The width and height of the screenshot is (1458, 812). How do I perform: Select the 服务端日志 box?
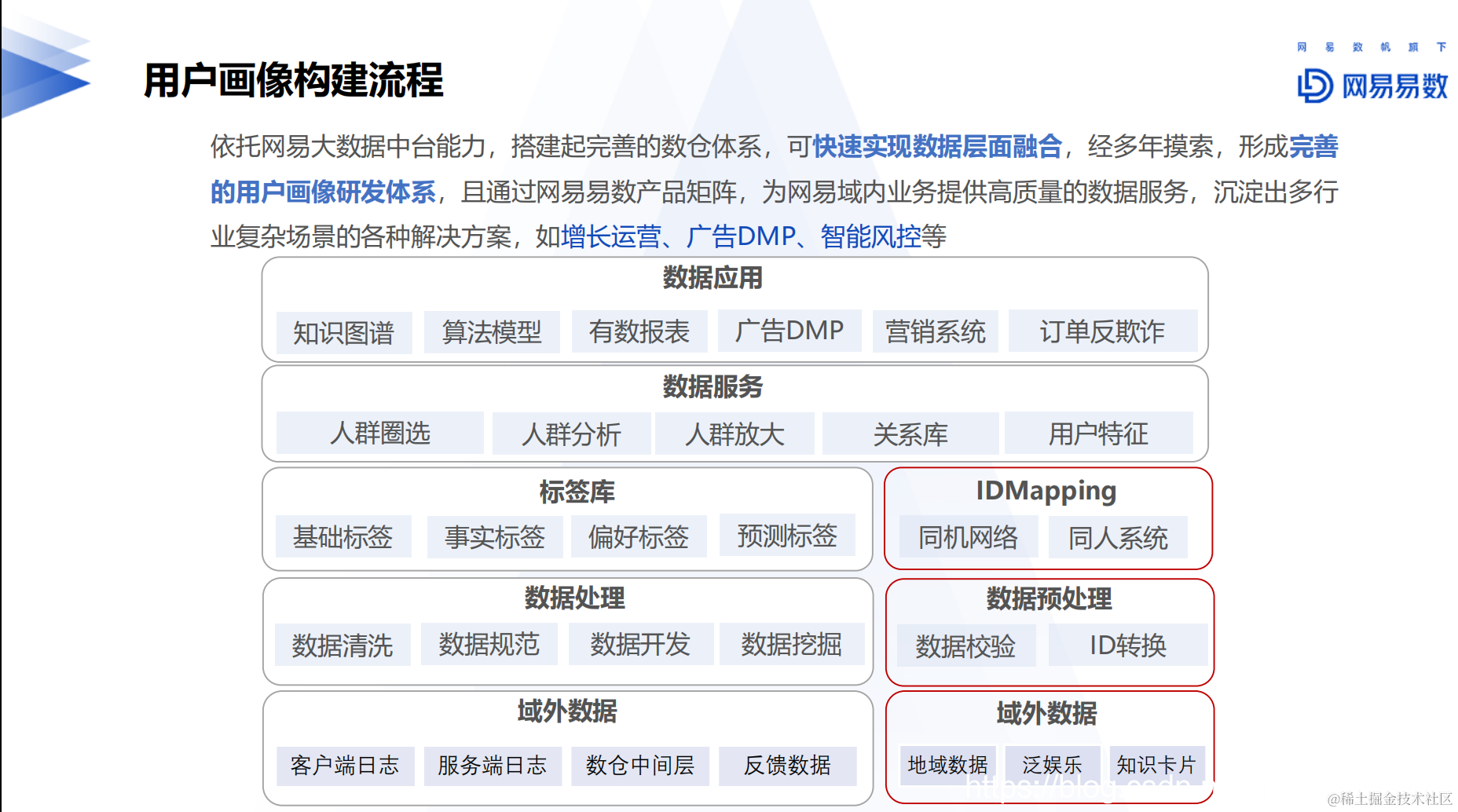pyautogui.click(x=493, y=766)
